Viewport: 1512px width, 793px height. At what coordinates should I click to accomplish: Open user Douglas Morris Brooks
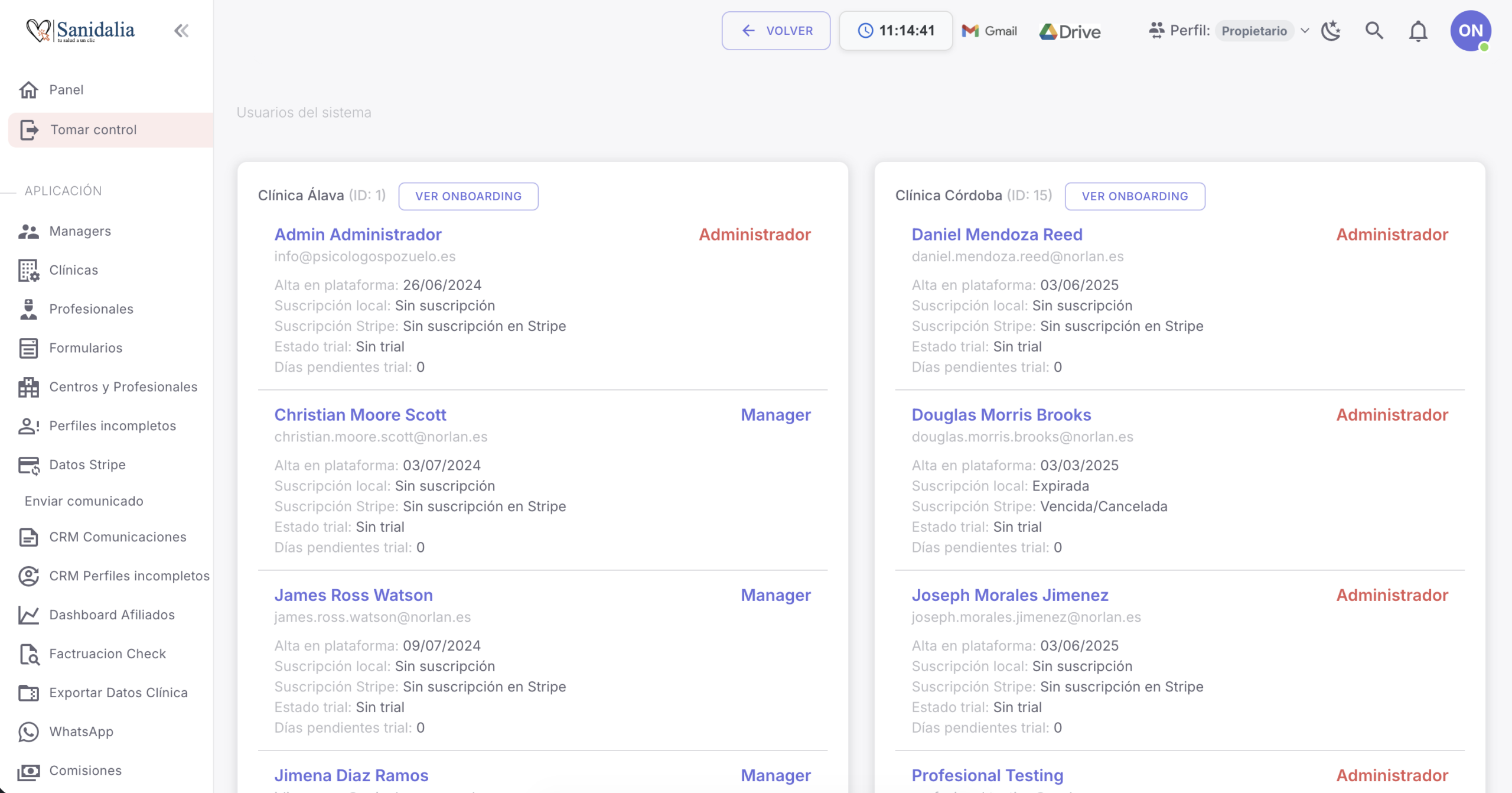click(x=1002, y=415)
